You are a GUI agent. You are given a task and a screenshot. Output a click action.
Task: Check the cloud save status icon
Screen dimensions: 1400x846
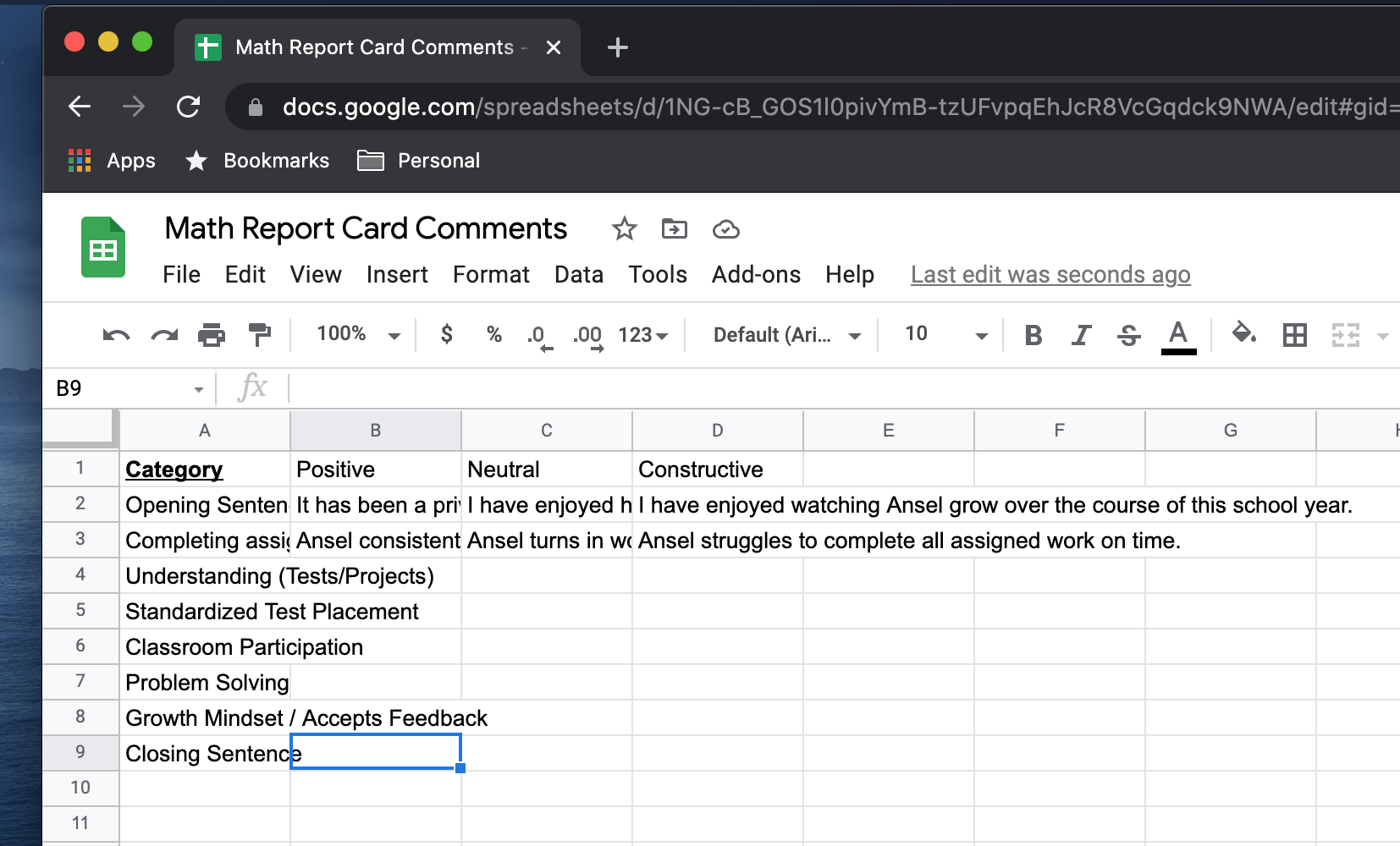(x=725, y=229)
